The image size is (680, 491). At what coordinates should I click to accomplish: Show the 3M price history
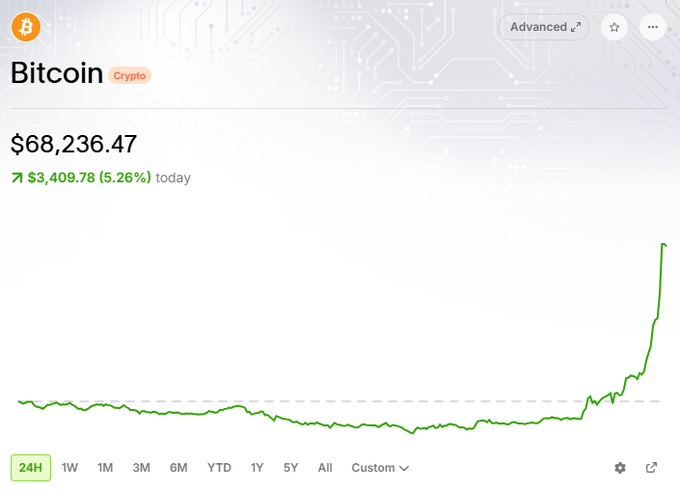pyautogui.click(x=141, y=468)
